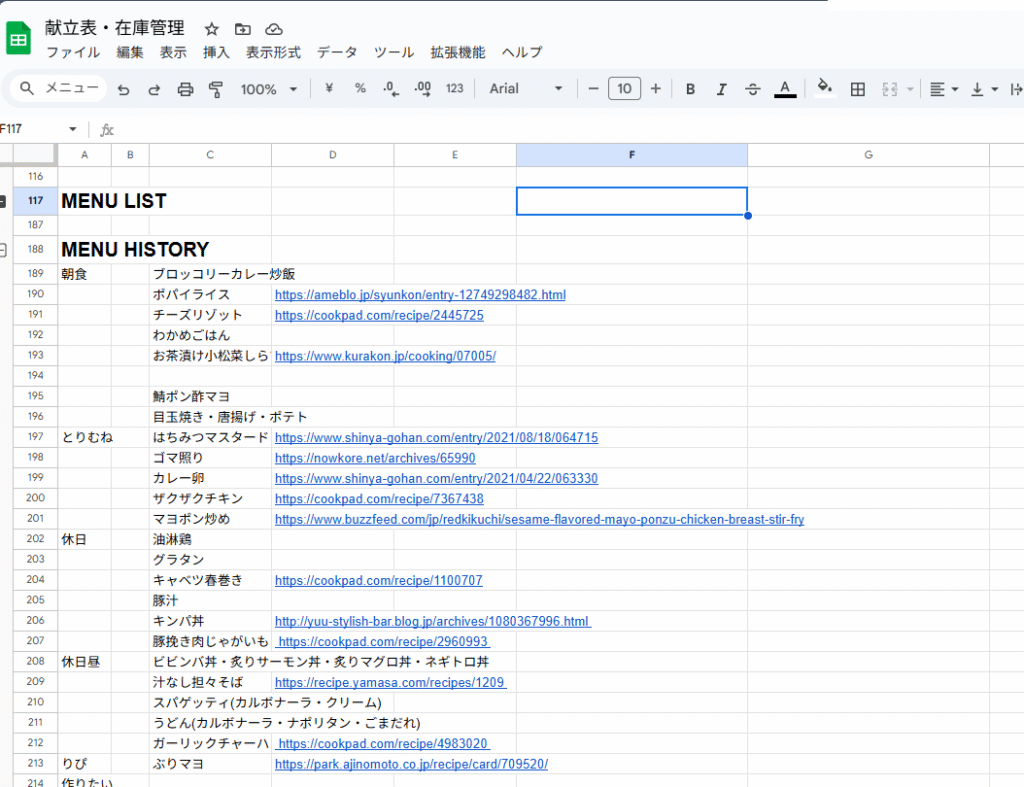This screenshot has height=787, width=1024.
Task: Open the fill color bucket
Action: click(824, 88)
